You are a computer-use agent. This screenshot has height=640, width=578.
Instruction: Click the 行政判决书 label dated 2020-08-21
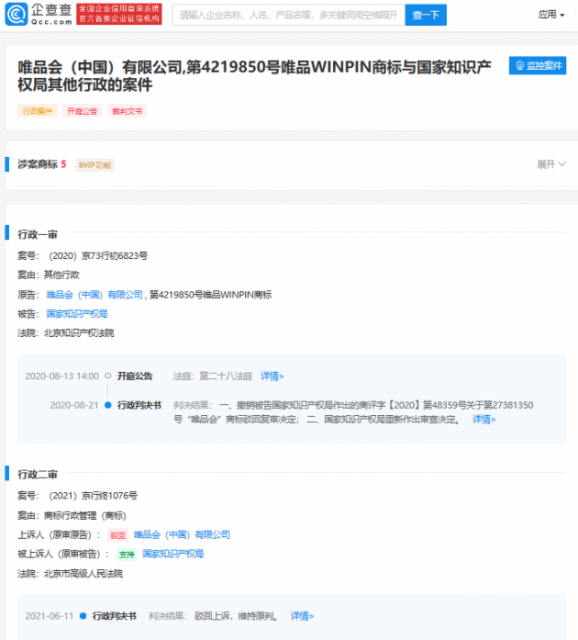point(139,405)
